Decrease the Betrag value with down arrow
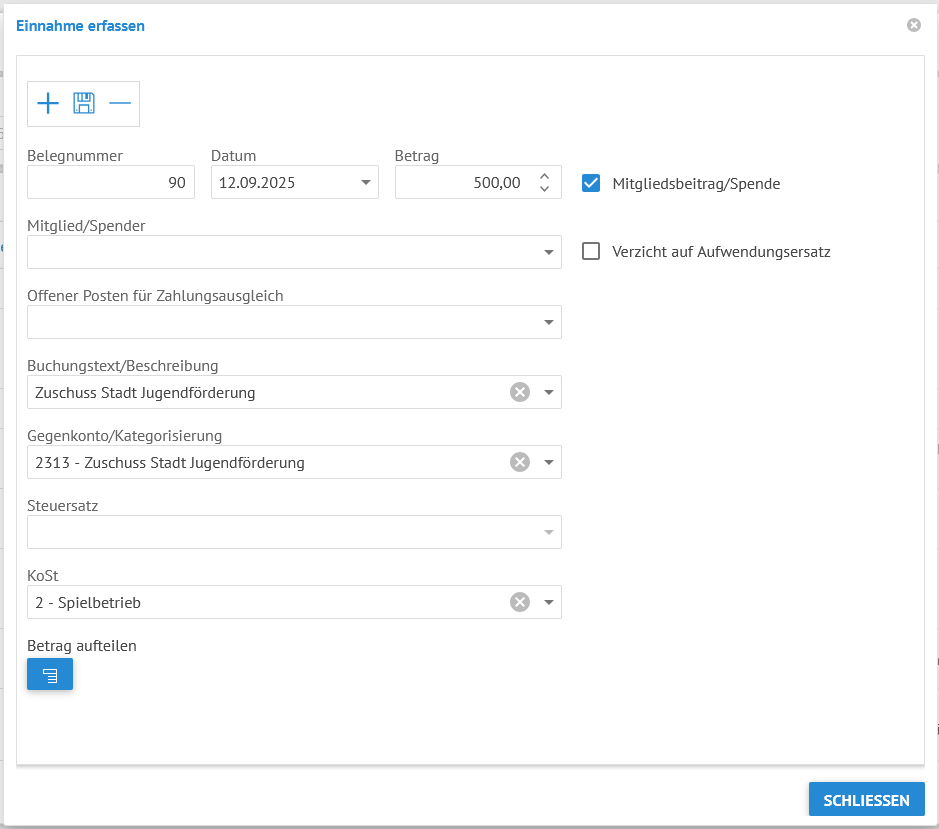This screenshot has width=939, height=829. coord(544,189)
